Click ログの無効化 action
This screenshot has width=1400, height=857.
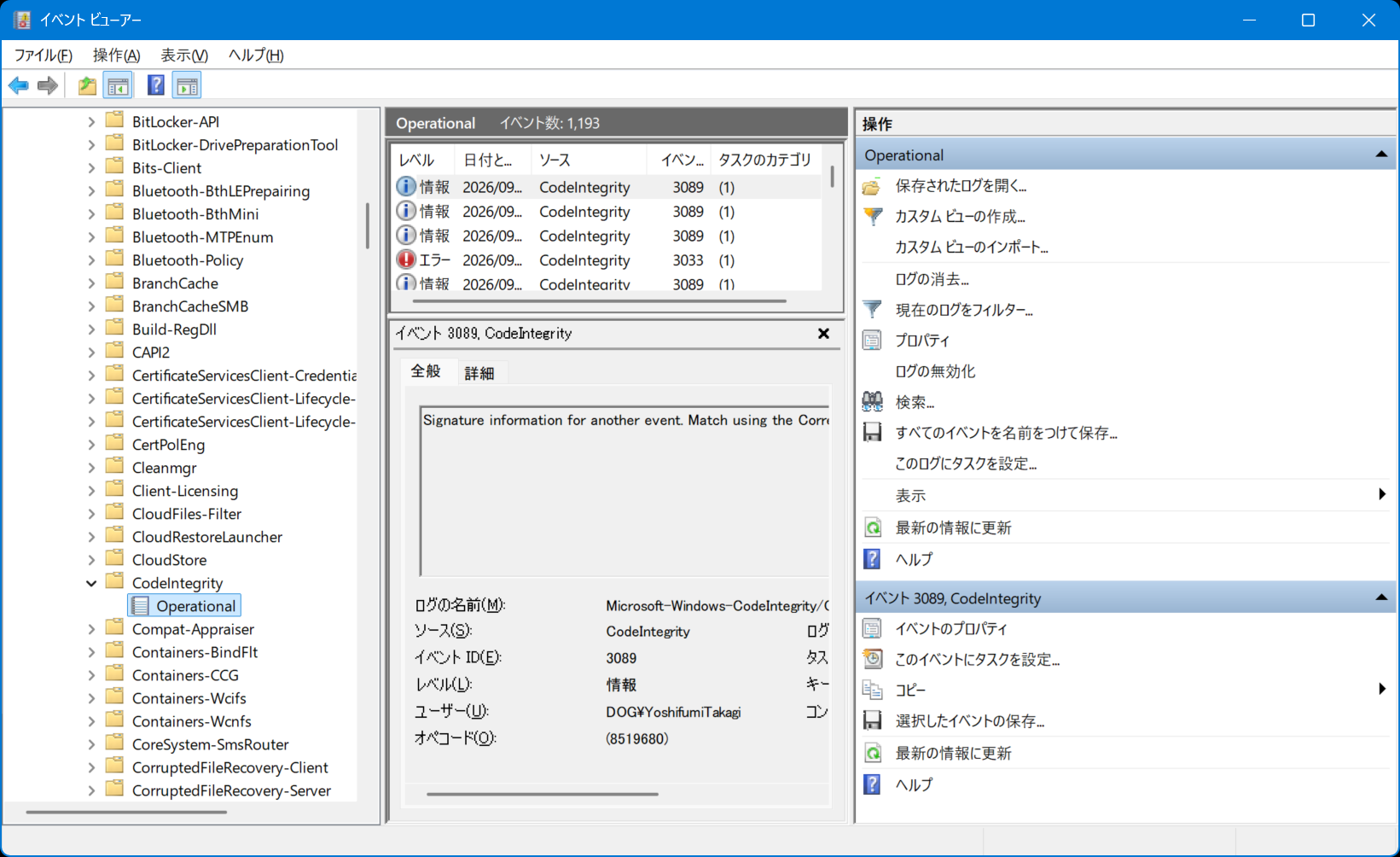(x=935, y=371)
